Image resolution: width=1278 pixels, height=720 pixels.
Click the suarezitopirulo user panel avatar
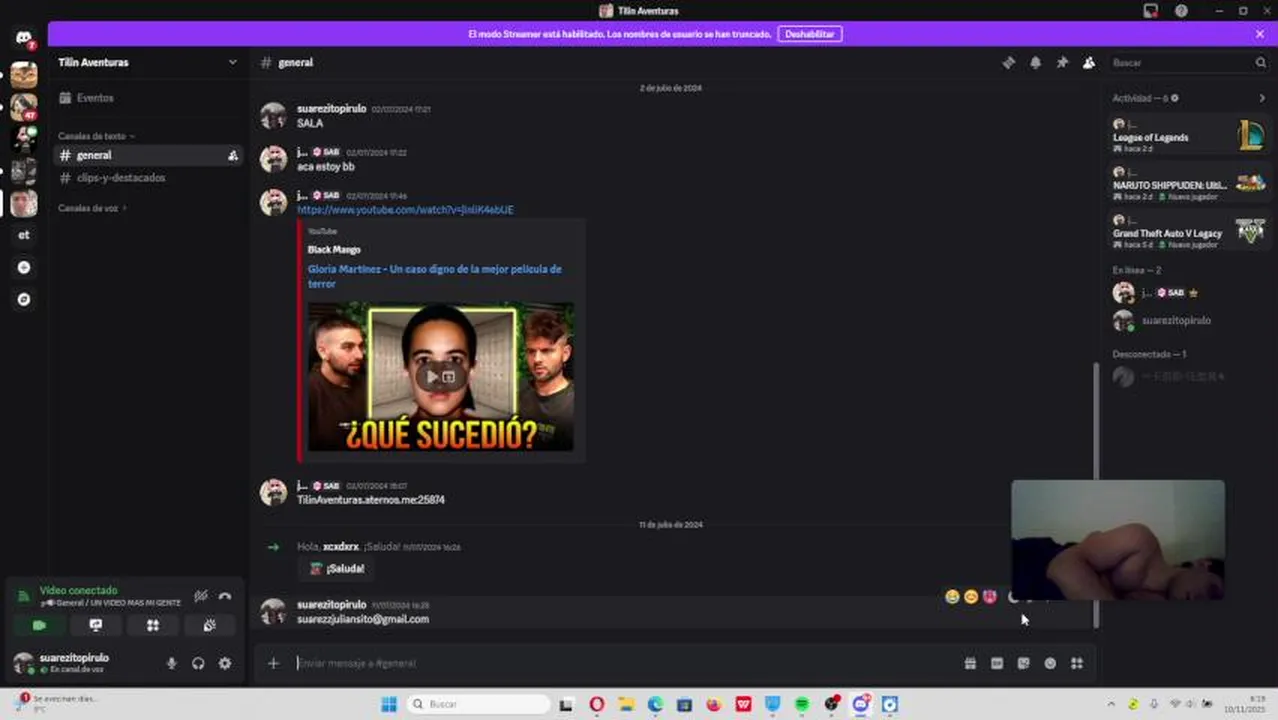(x=22, y=663)
